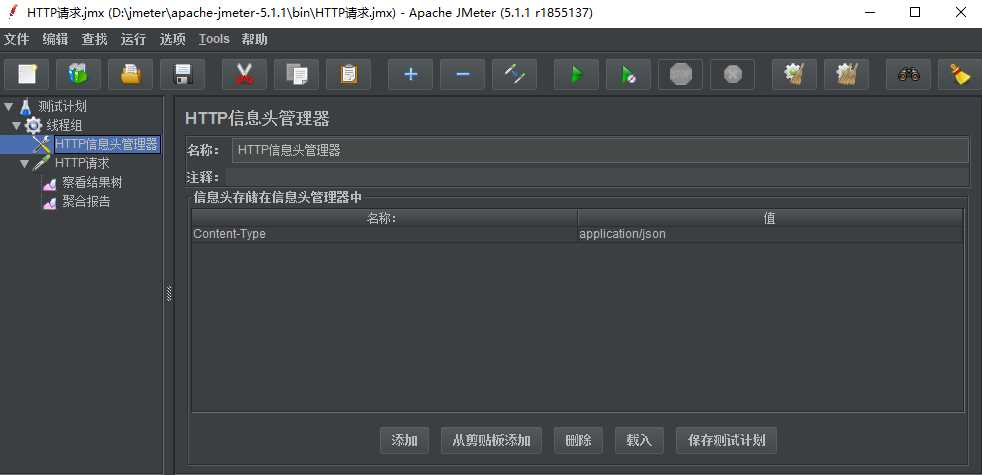Select the 线程组 tree label
Viewport: 982px width, 475px height.
coord(65,126)
